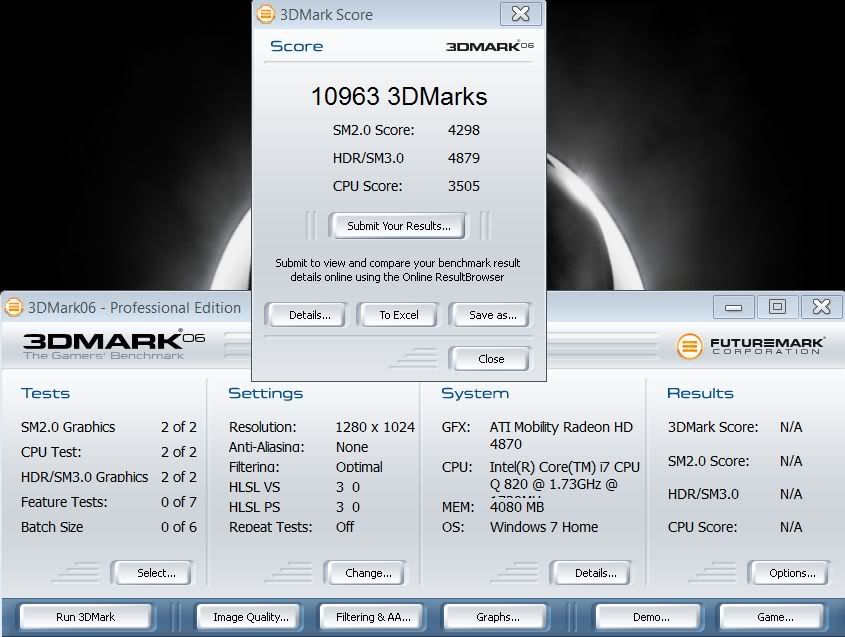Click the 3DMark Score N/A result
The width and height of the screenshot is (845, 637).
791,427
